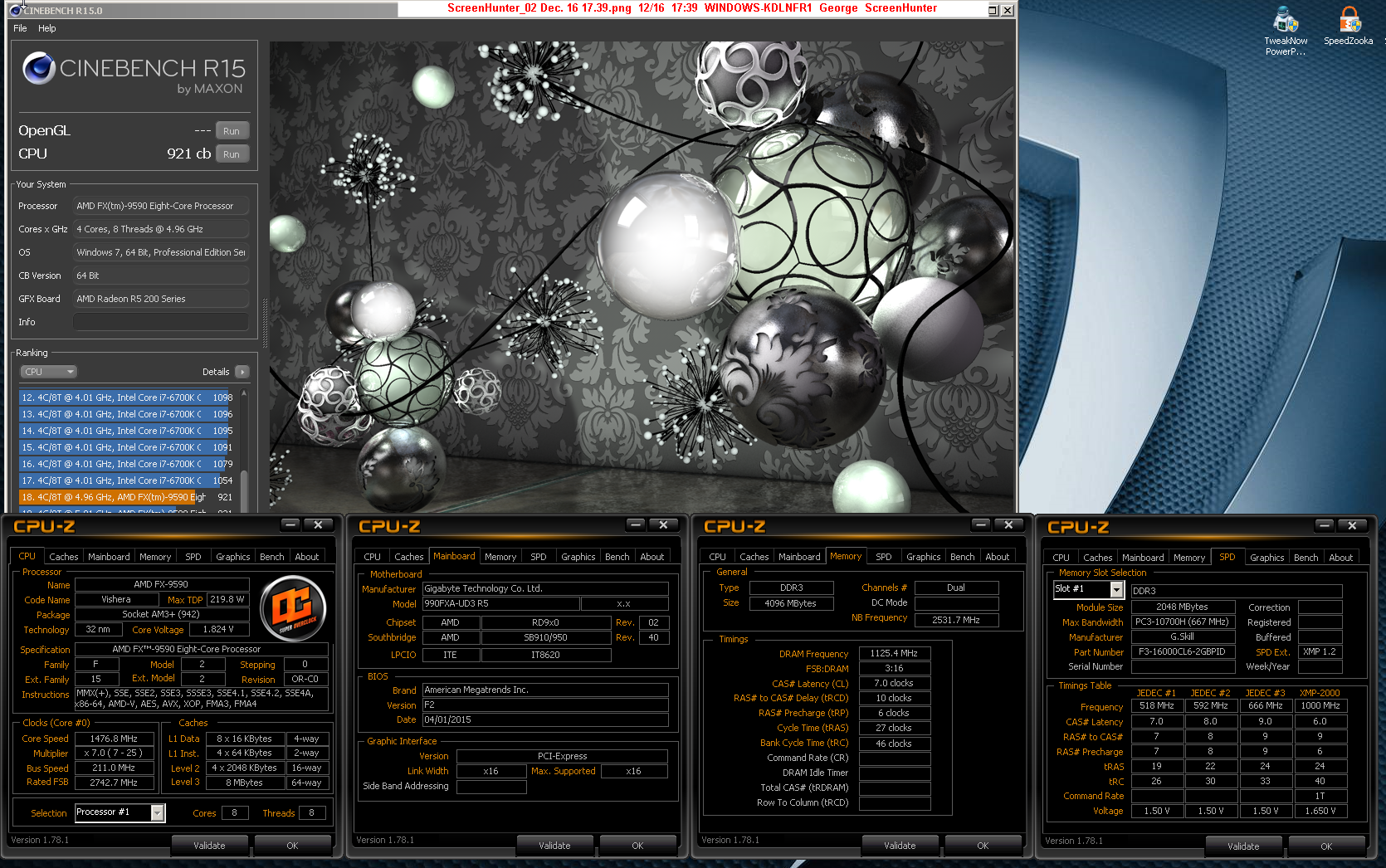Click Validate in the first CPU-Z window
This screenshot has height=868, width=1386.
tap(209, 846)
